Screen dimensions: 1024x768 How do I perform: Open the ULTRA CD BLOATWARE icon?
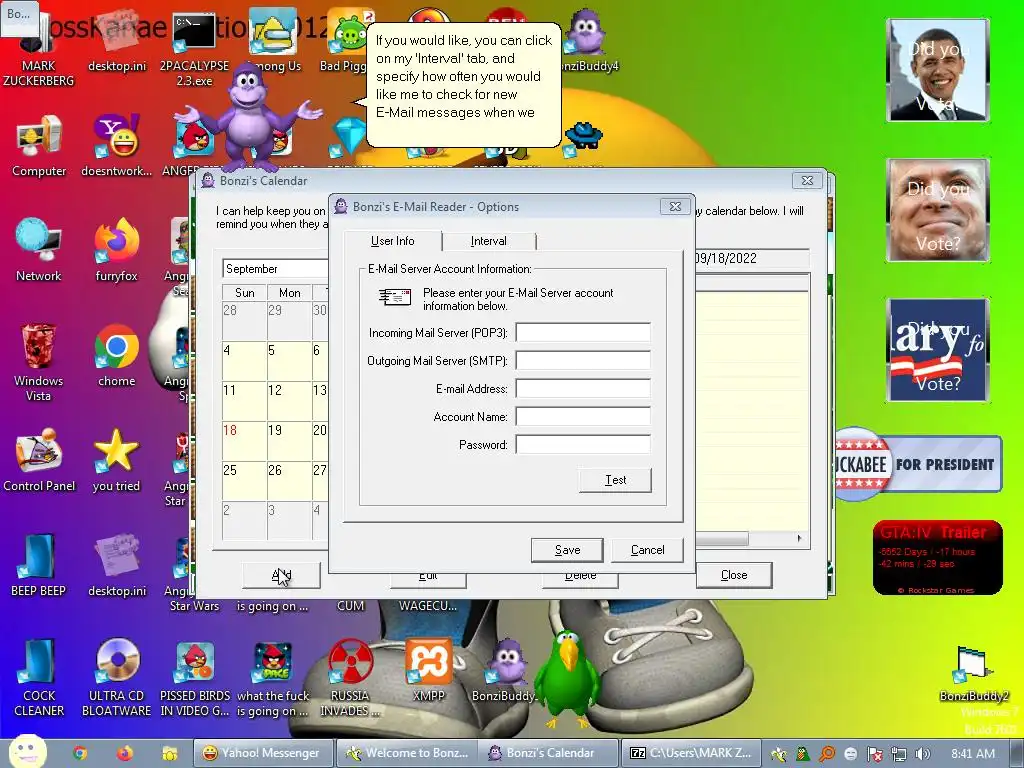pos(116,678)
